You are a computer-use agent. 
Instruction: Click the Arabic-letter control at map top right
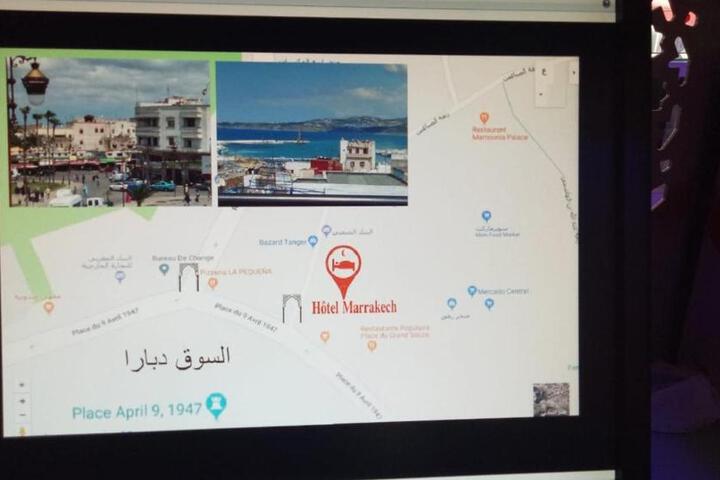pyautogui.click(x=544, y=72)
